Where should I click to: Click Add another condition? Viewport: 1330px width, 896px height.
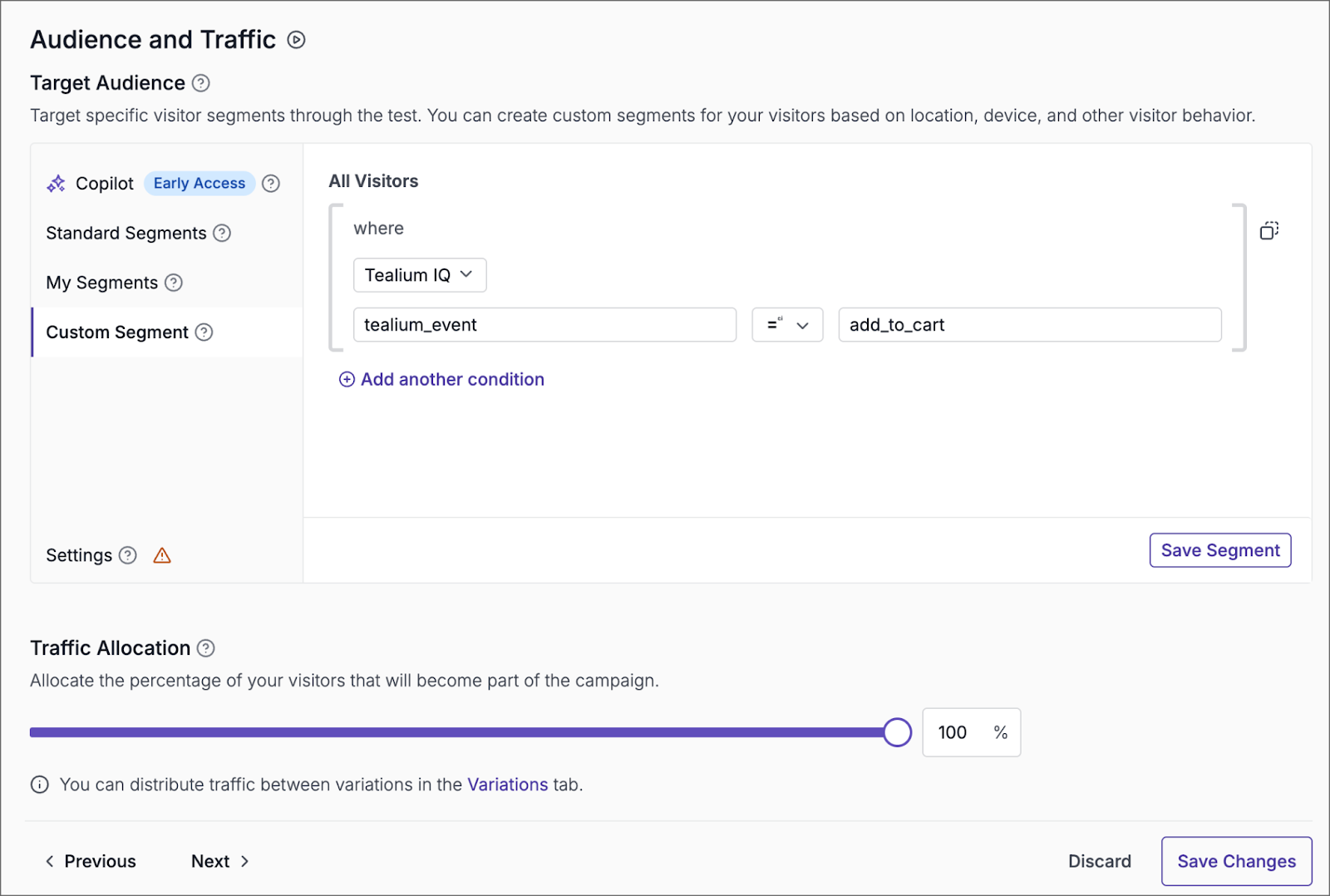click(442, 380)
